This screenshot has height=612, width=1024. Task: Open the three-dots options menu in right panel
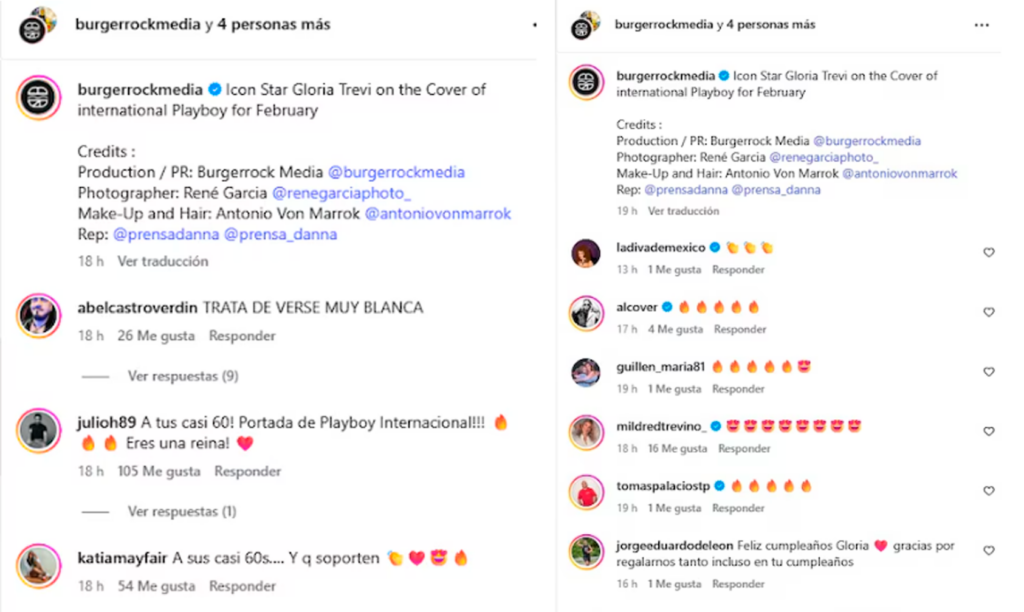click(x=982, y=25)
